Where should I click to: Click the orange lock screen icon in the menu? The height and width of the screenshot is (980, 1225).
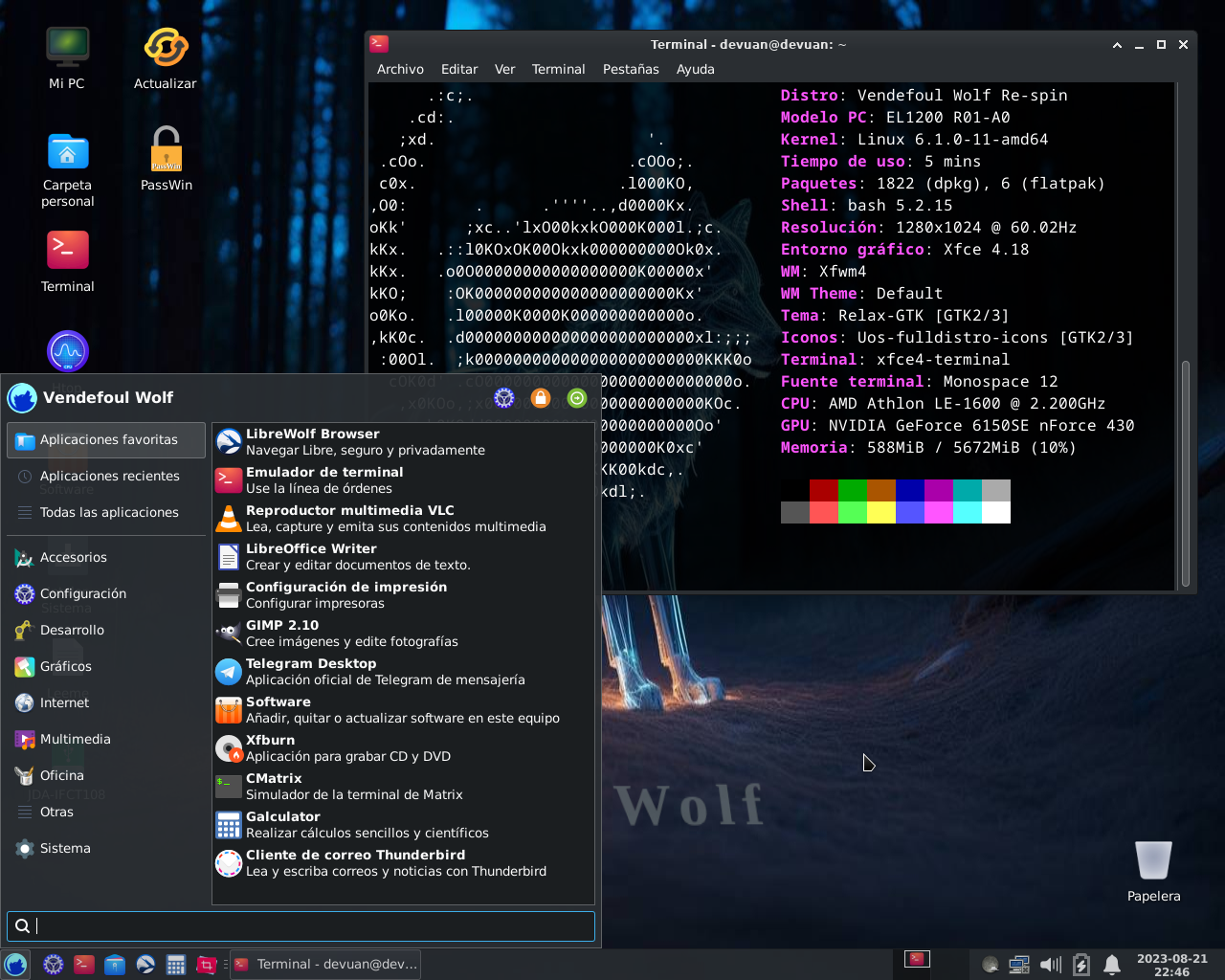[x=541, y=398]
